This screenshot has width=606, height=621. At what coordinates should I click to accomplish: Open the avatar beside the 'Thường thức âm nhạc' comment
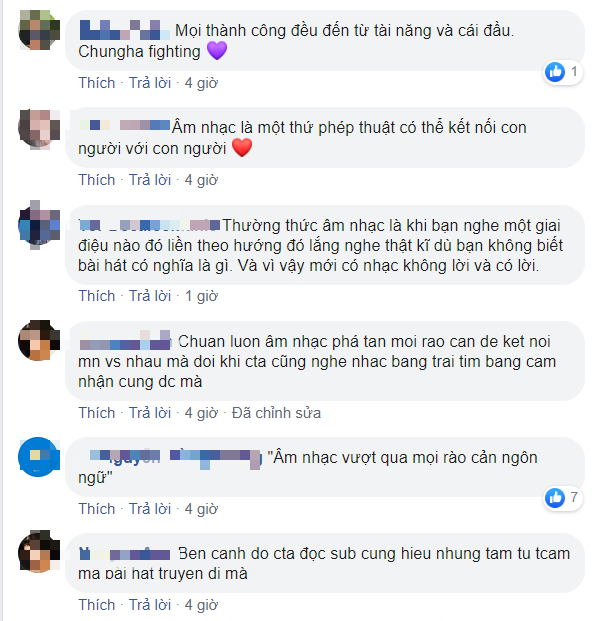[39, 225]
